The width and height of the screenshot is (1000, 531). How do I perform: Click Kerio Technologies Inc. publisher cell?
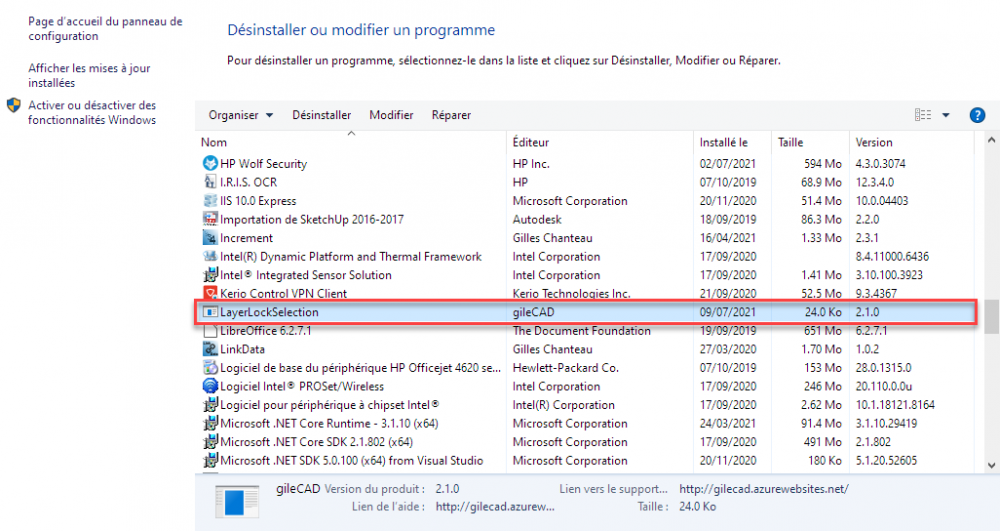(x=571, y=293)
